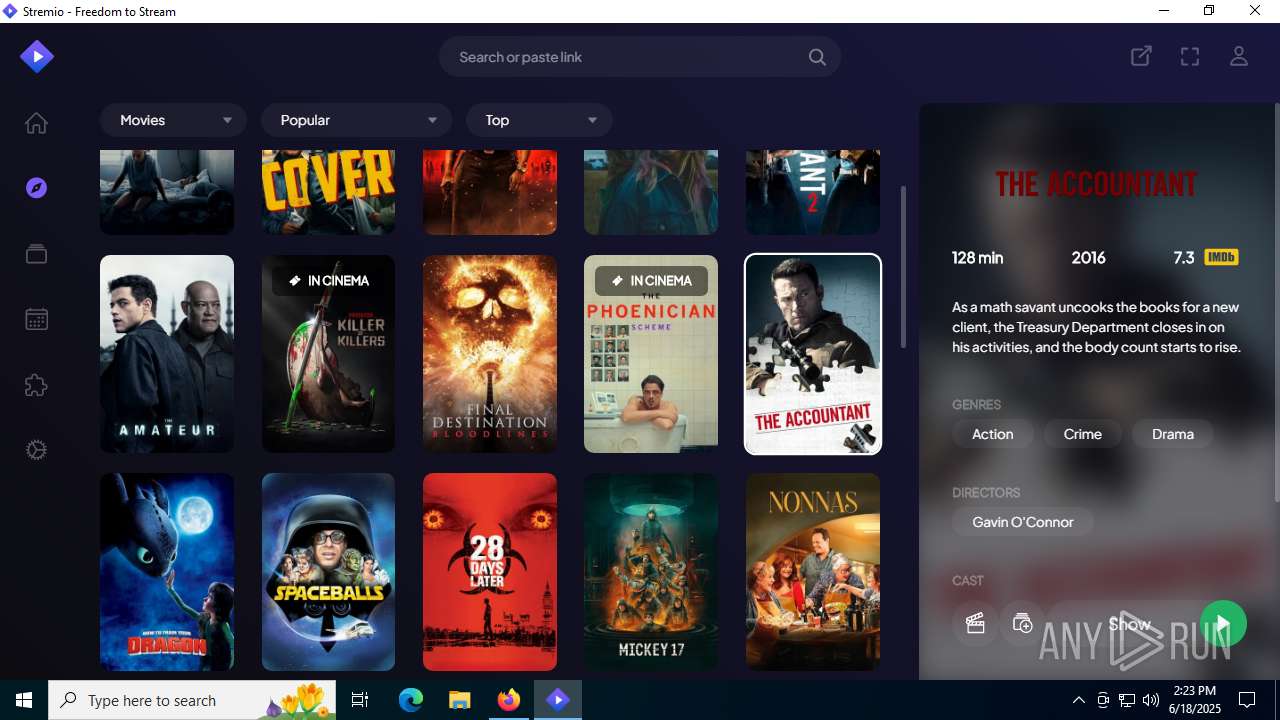Open the network tray icon

(1127, 700)
